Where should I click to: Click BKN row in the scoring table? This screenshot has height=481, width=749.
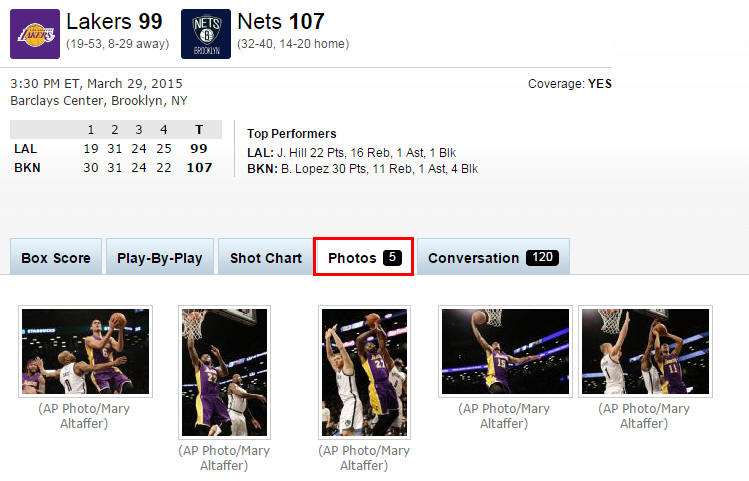point(116,168)
